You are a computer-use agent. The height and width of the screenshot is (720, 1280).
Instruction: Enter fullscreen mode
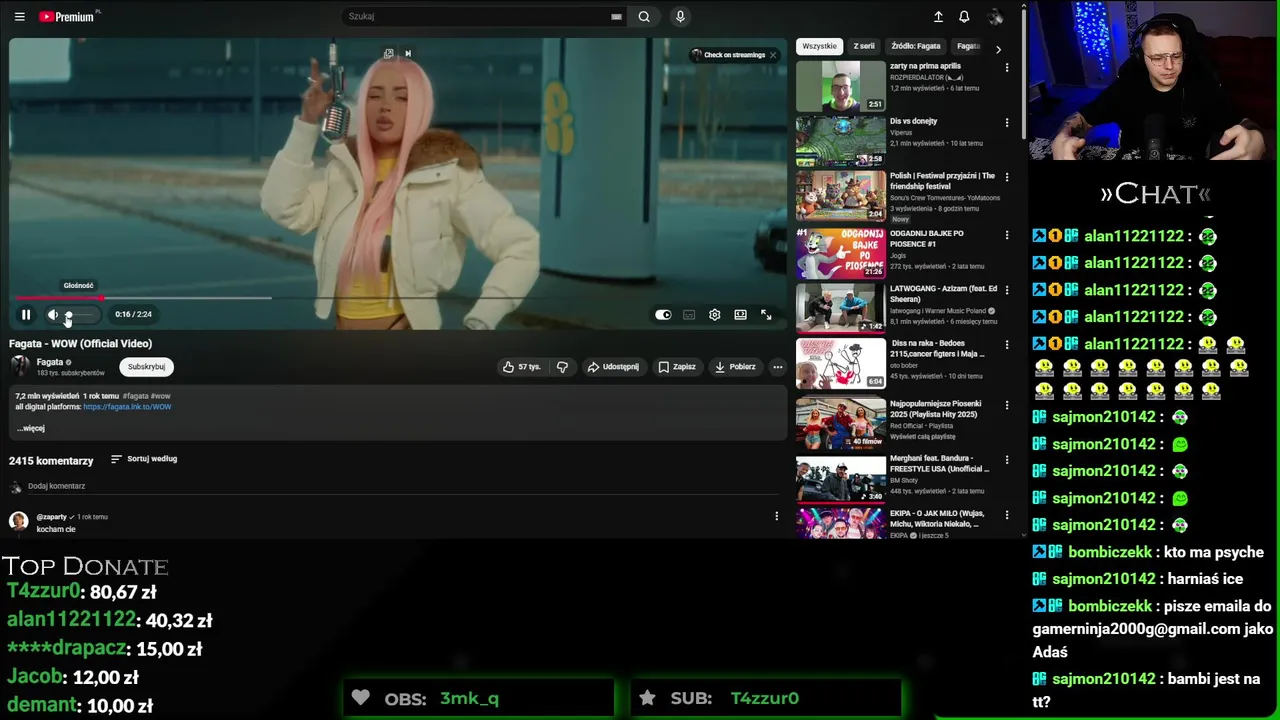[x=766, y=314]
